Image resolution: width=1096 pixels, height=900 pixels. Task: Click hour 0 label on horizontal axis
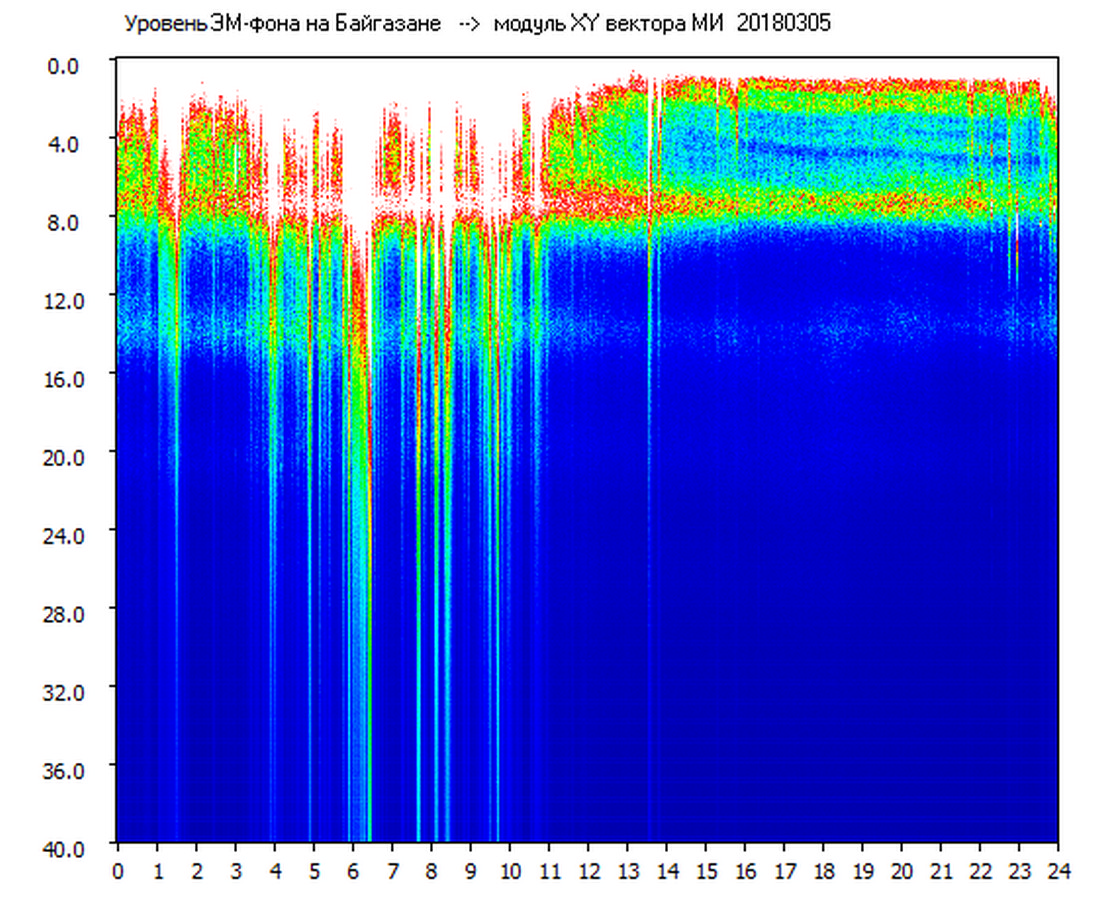pos(117,871)
